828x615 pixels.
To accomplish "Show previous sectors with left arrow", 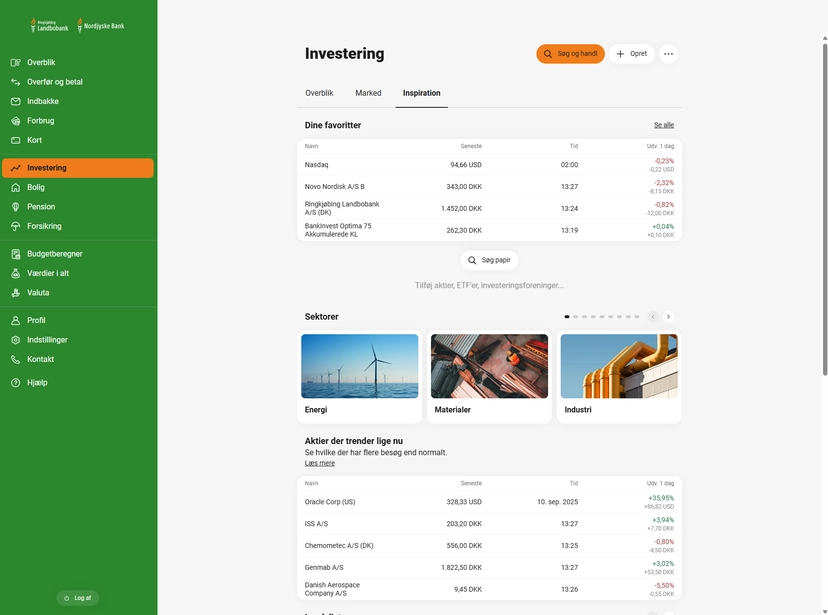I will click(653, 317).
